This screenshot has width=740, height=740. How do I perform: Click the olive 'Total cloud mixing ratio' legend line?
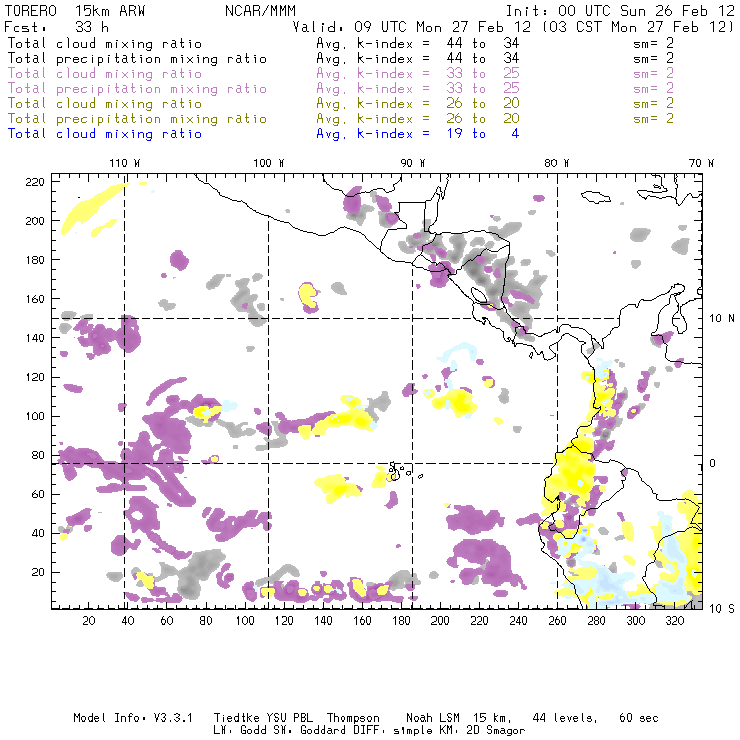tap(105, 104)
